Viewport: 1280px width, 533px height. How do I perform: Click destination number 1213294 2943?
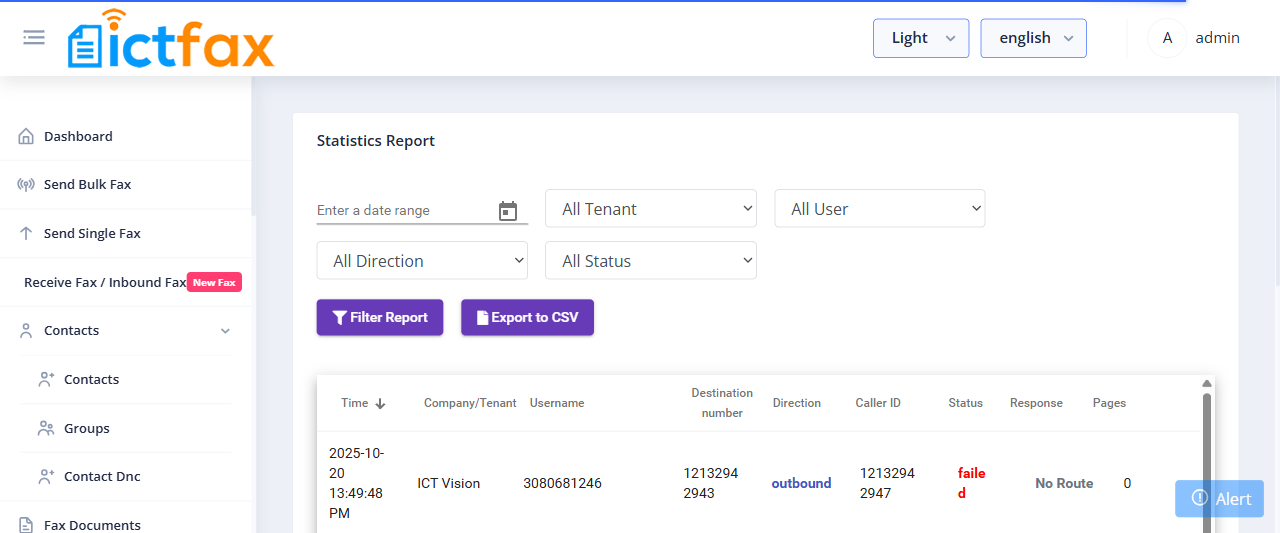(711, 483)
